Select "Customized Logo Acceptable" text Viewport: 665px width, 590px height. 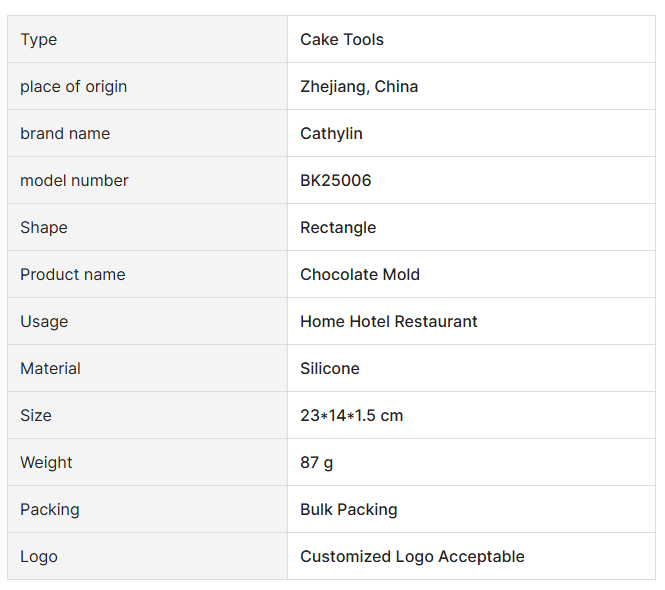tap(412, 557)
